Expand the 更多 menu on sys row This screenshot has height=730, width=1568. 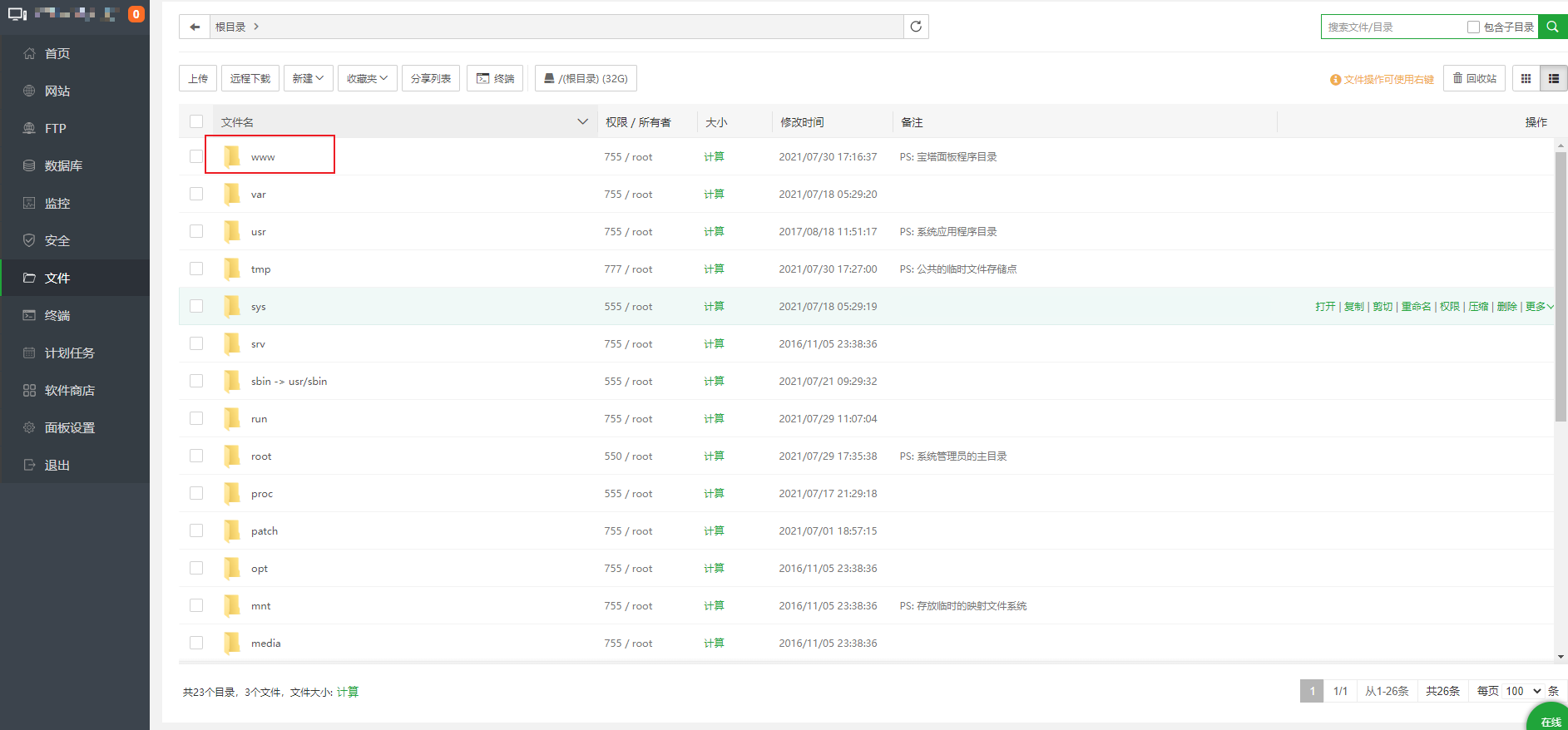tap(1539, 306)
